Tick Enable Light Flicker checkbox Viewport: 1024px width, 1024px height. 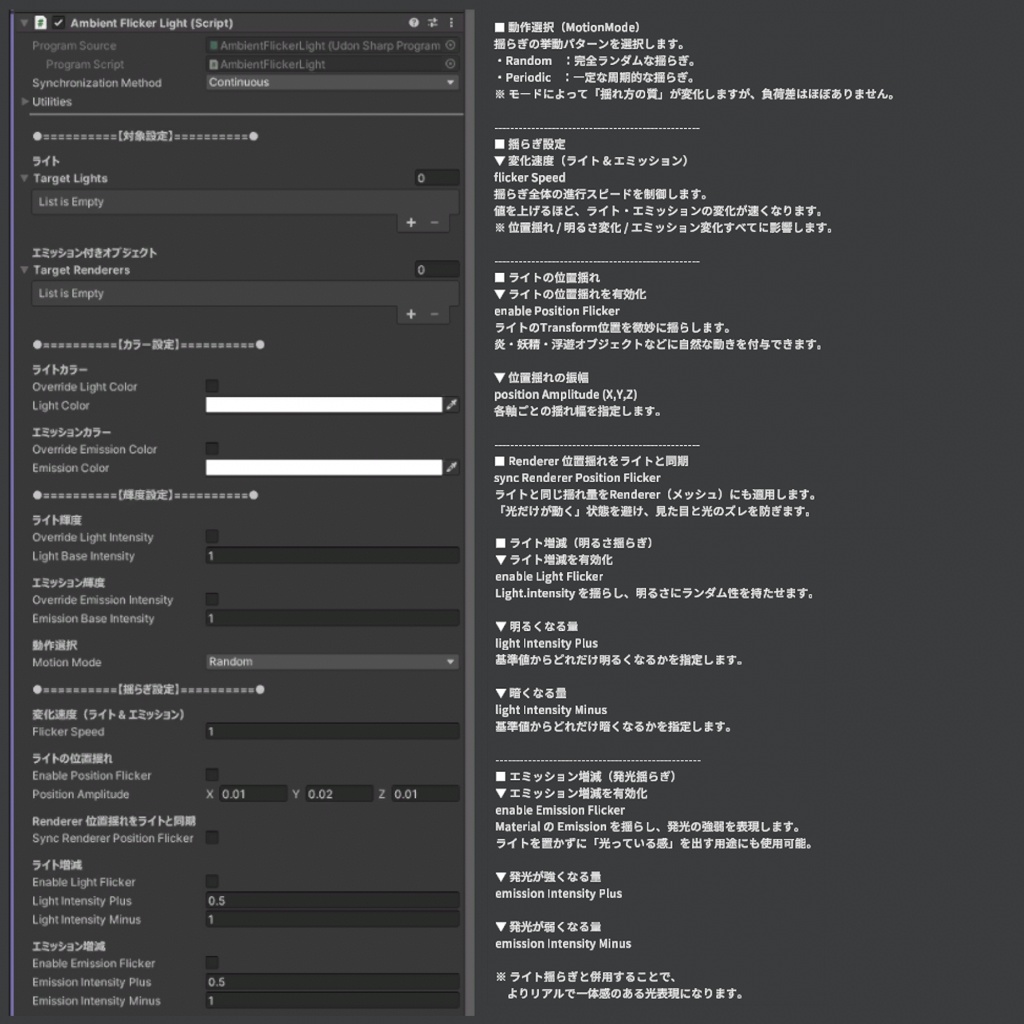pyautogui.click(x=212, y=882)
